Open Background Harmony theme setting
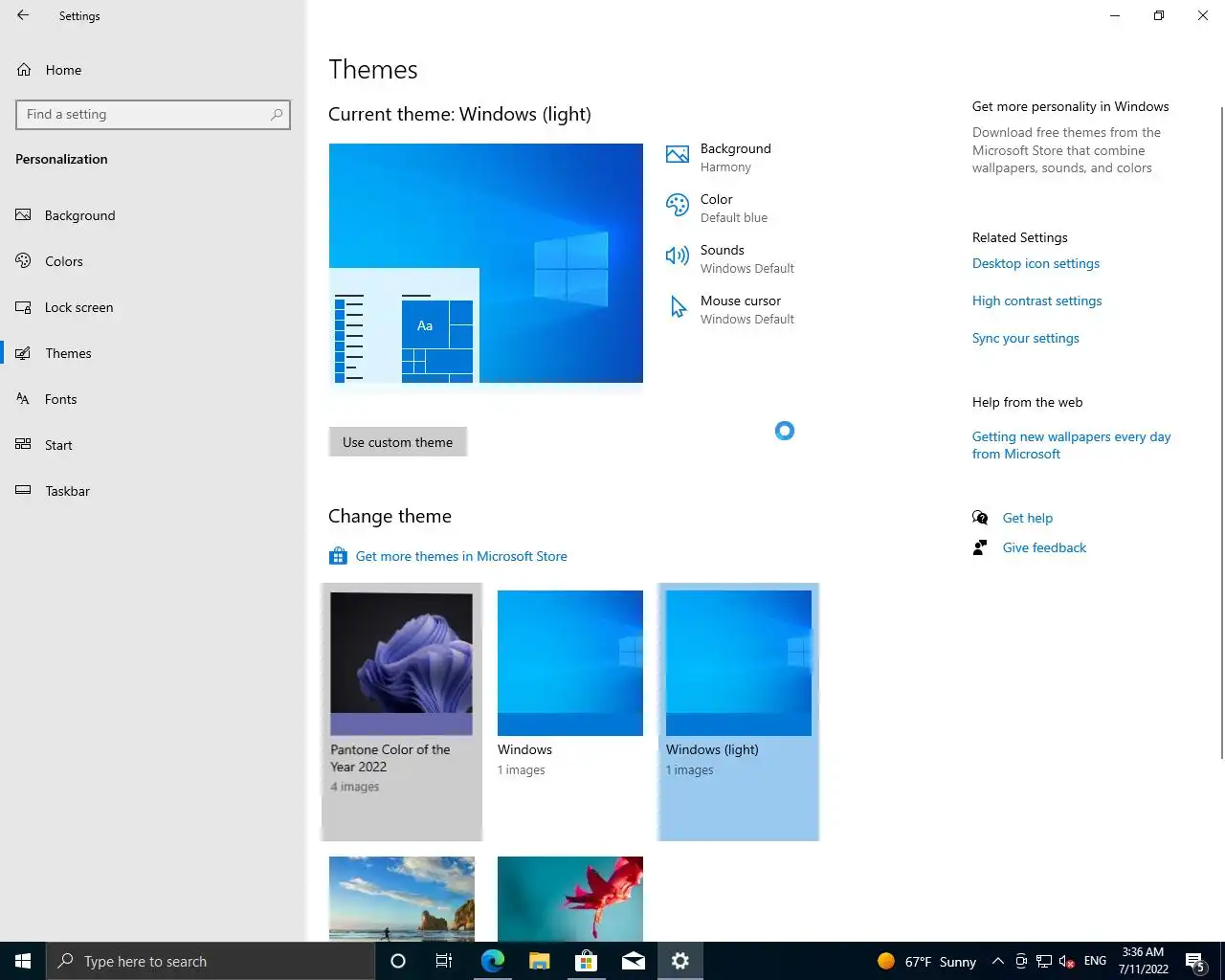Screen dimensions: 1225x980 click(733, 157)
